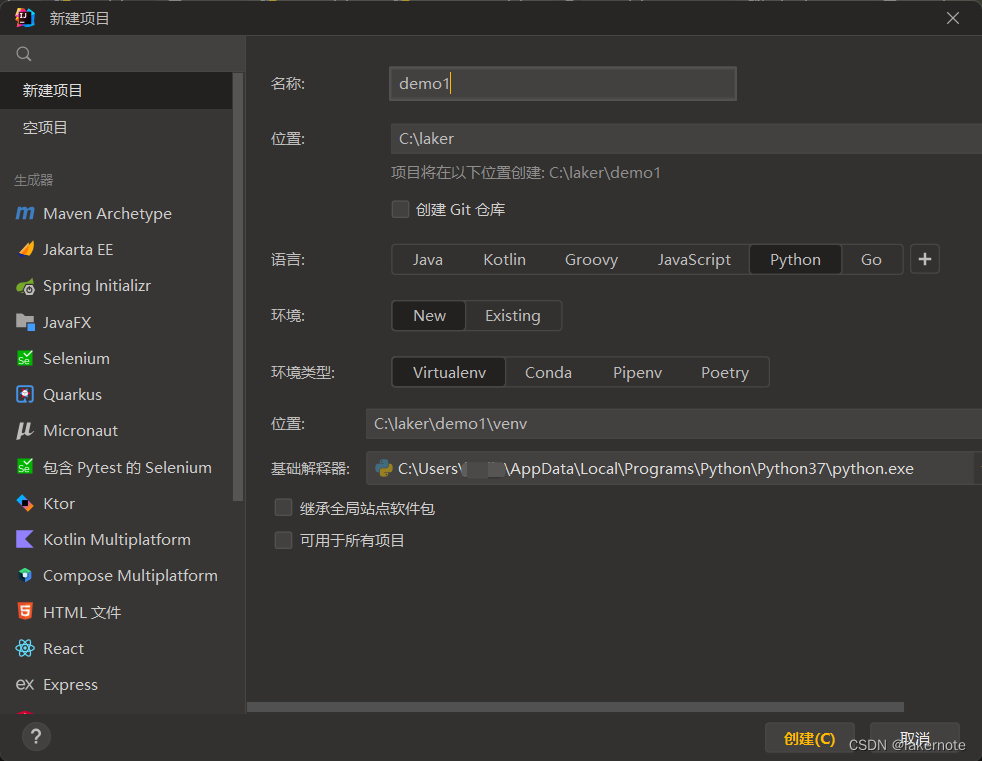
Task: Open help with the question mark button
Action: click(x=36, y=737)
